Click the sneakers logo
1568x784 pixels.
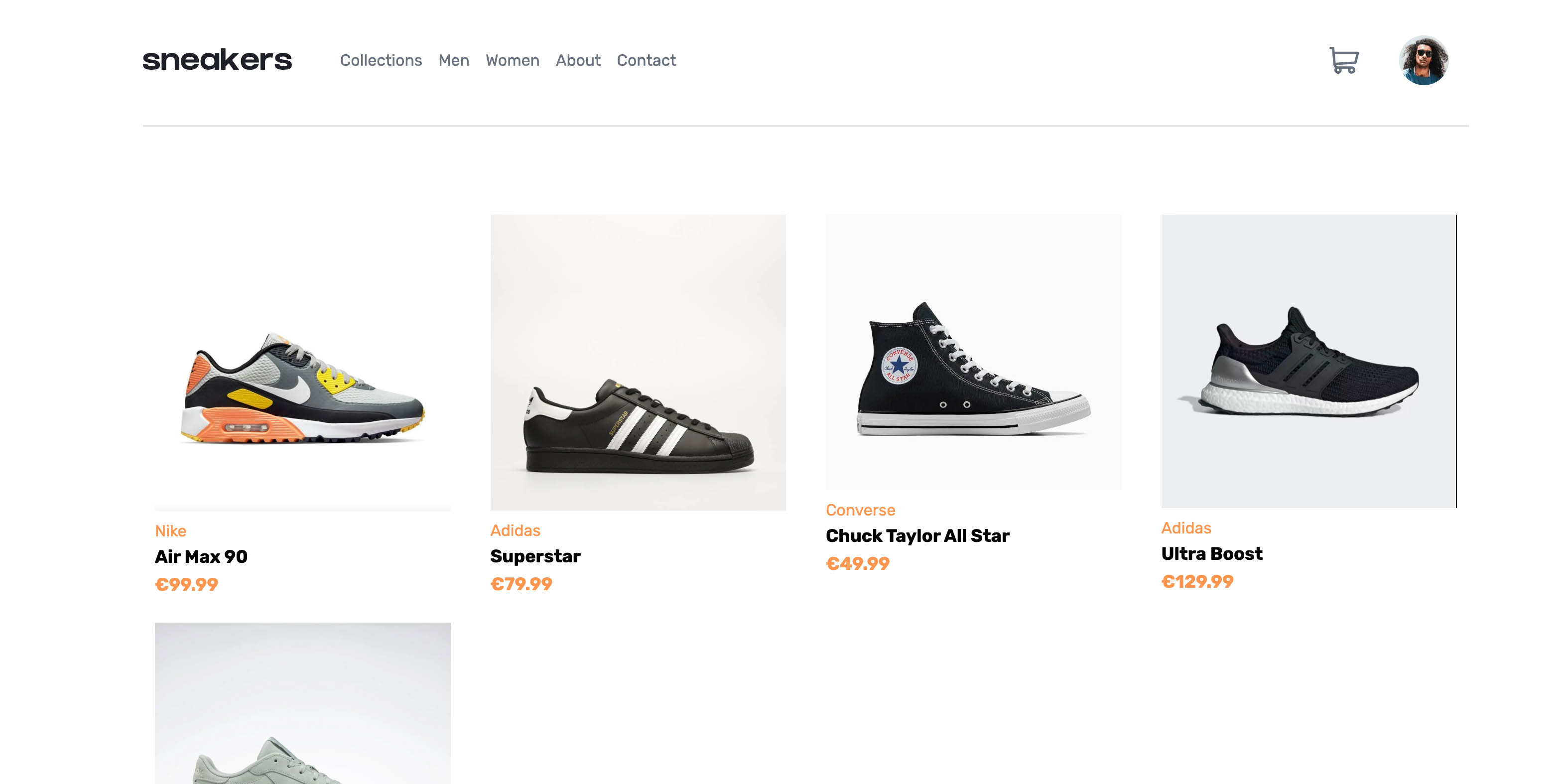pyautogui.click(x=217, y=60)
